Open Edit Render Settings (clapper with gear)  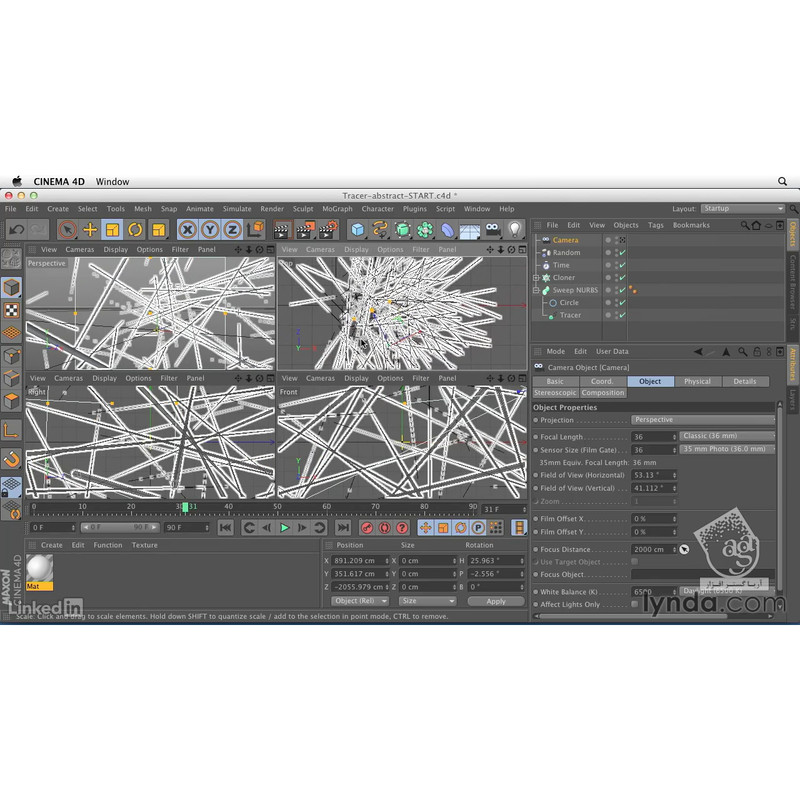[x=329, y=230]
